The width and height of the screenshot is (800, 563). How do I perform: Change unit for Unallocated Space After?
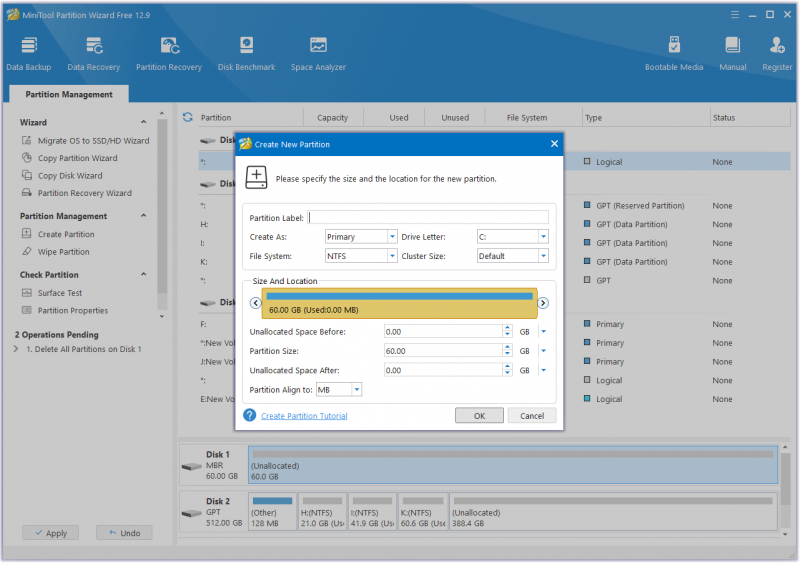click(x=543, y=371)
